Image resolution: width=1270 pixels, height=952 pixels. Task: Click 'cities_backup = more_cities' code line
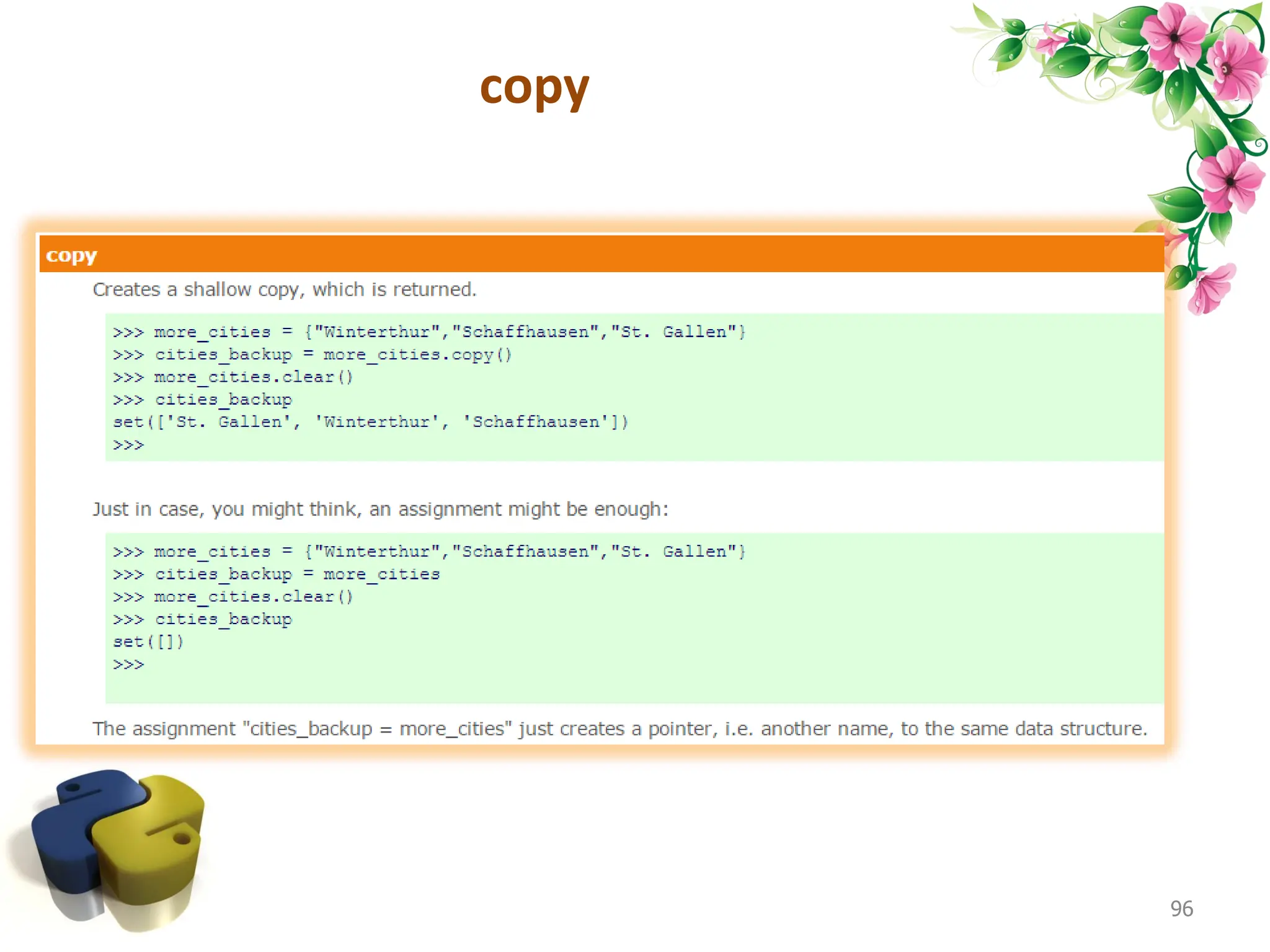pos(277,574)
